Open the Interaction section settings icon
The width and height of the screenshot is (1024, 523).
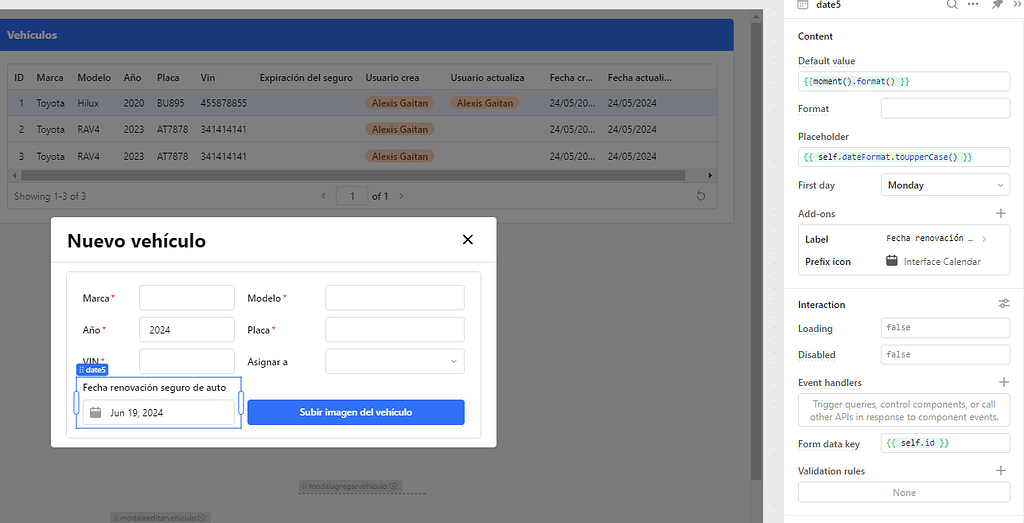[1004, 304]
